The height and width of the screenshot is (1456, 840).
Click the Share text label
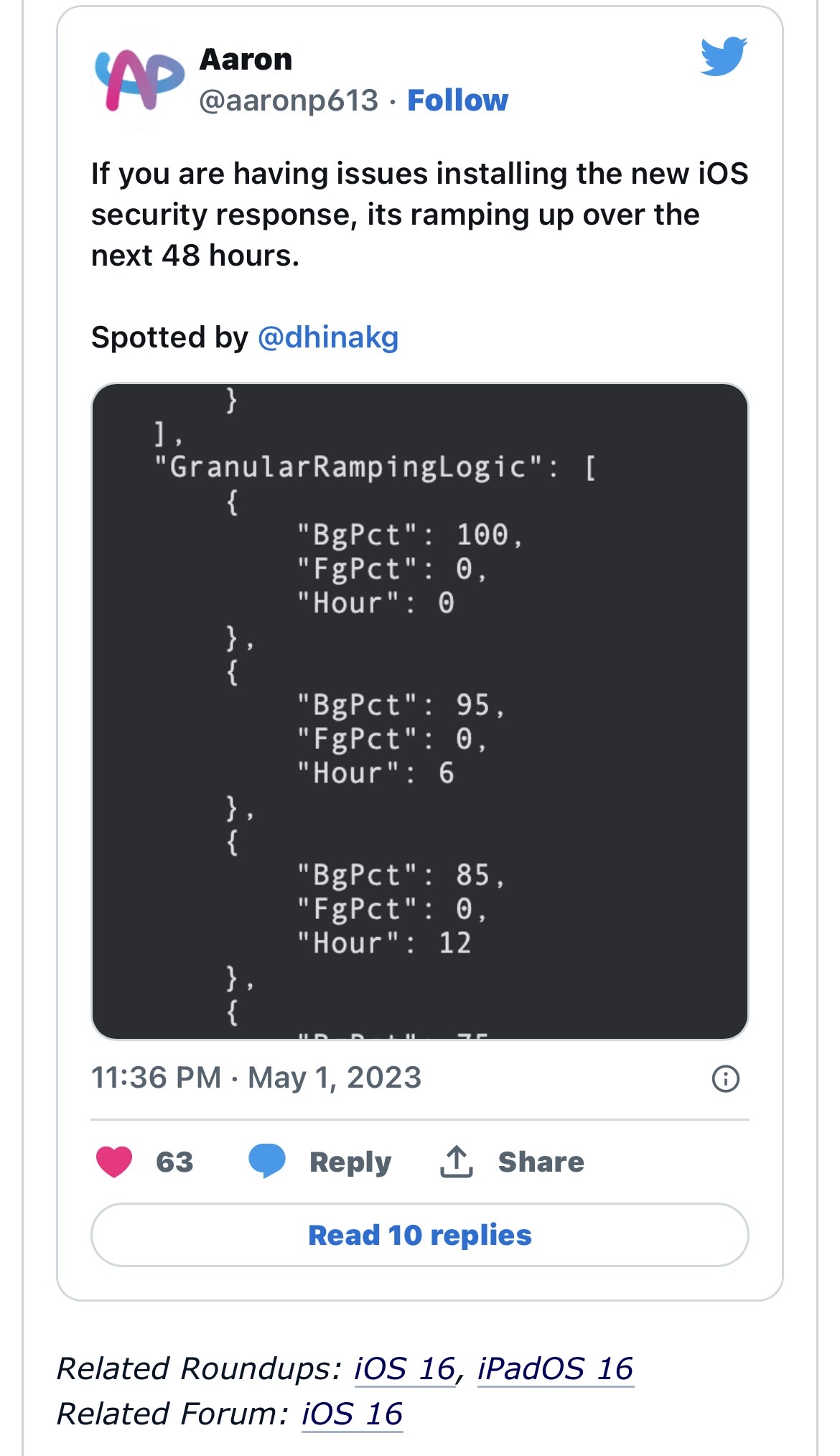pyautogui.click(x=541, y=1162)
